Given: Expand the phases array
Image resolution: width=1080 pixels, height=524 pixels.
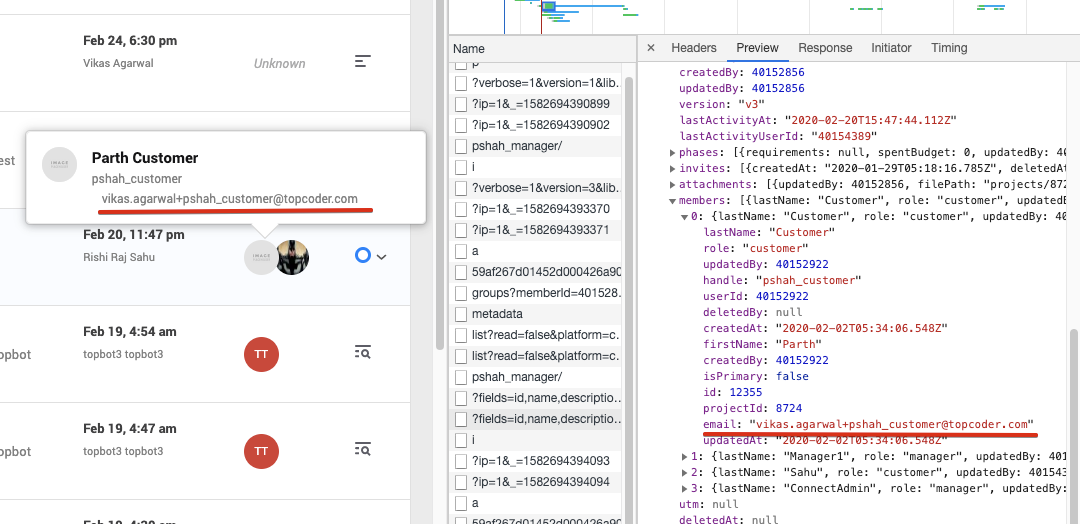Looking at the screenshot, I should pos(673,152).
